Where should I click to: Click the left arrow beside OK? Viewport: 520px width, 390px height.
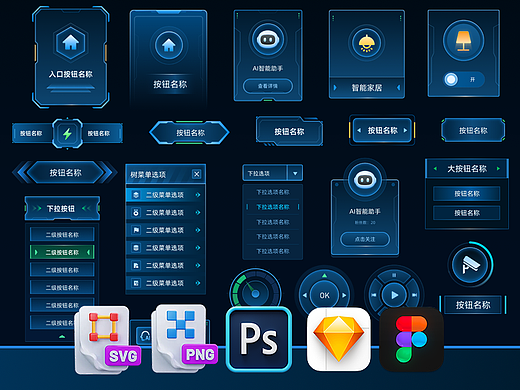click(x=304, y=295)
